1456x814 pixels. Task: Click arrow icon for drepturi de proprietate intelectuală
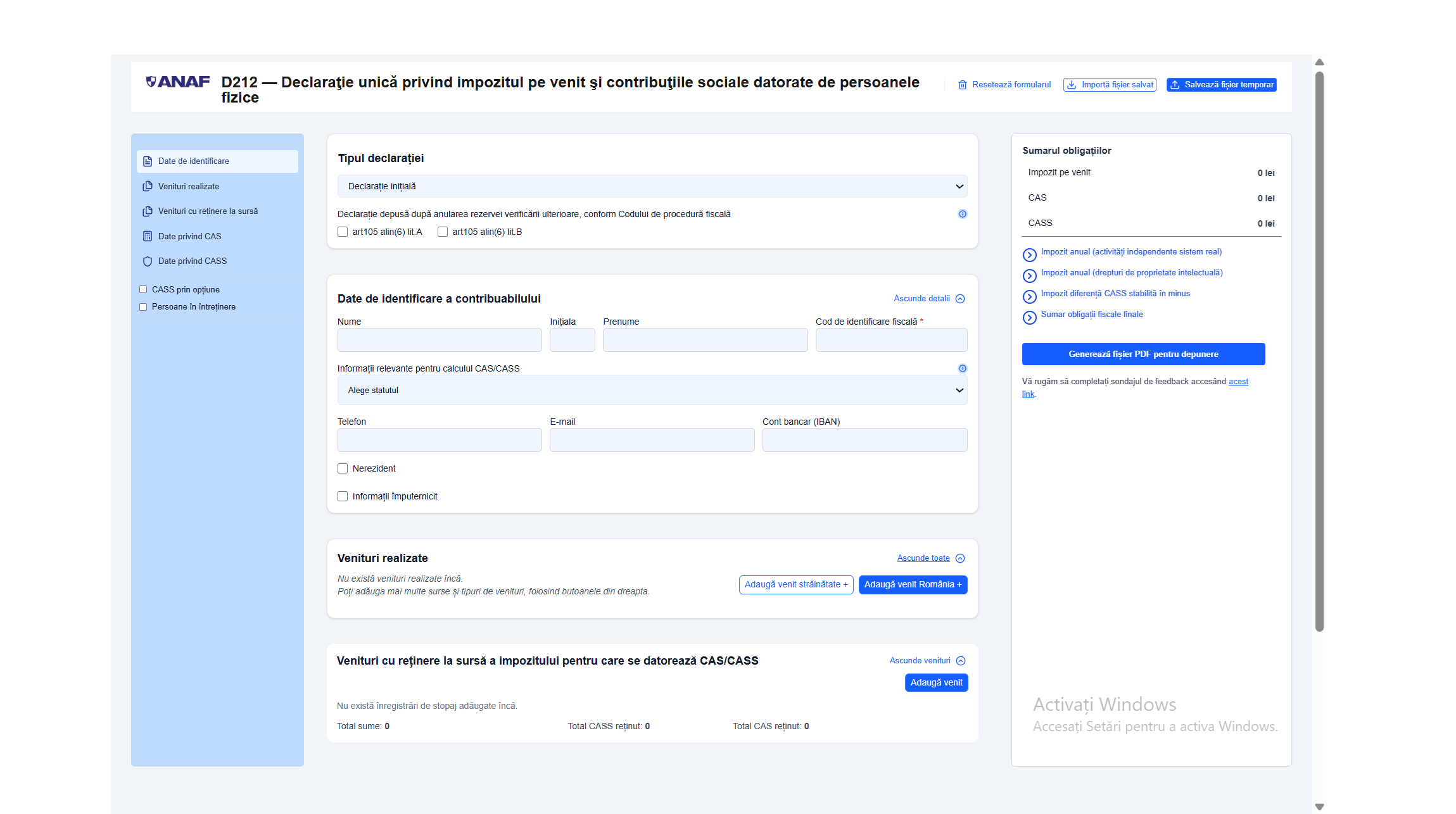point(1029,275)
